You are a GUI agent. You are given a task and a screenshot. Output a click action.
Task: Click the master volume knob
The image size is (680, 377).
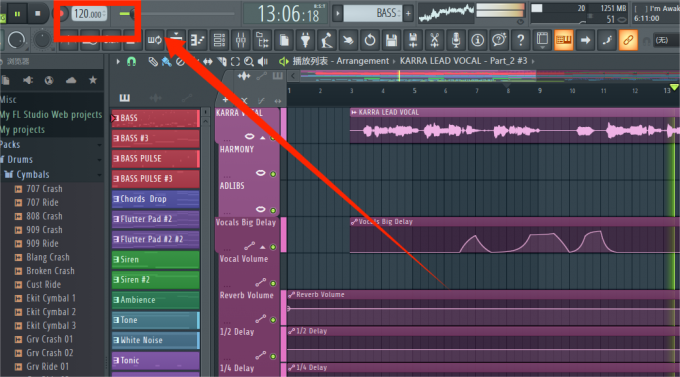[16, 40]
